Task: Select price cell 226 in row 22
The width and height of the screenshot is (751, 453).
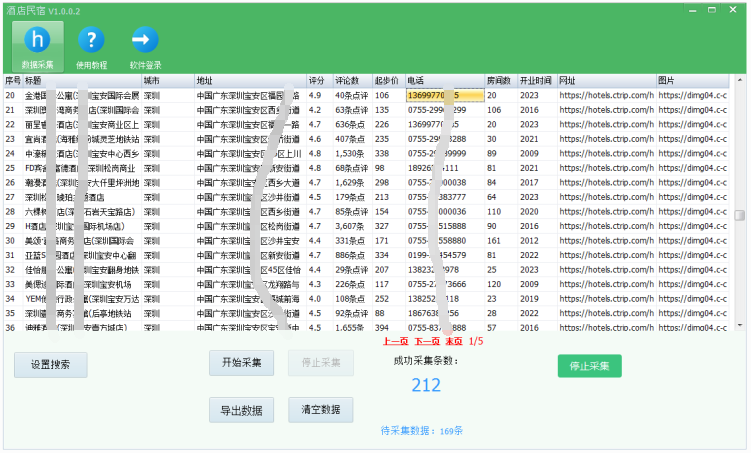Action: [389, 125]
